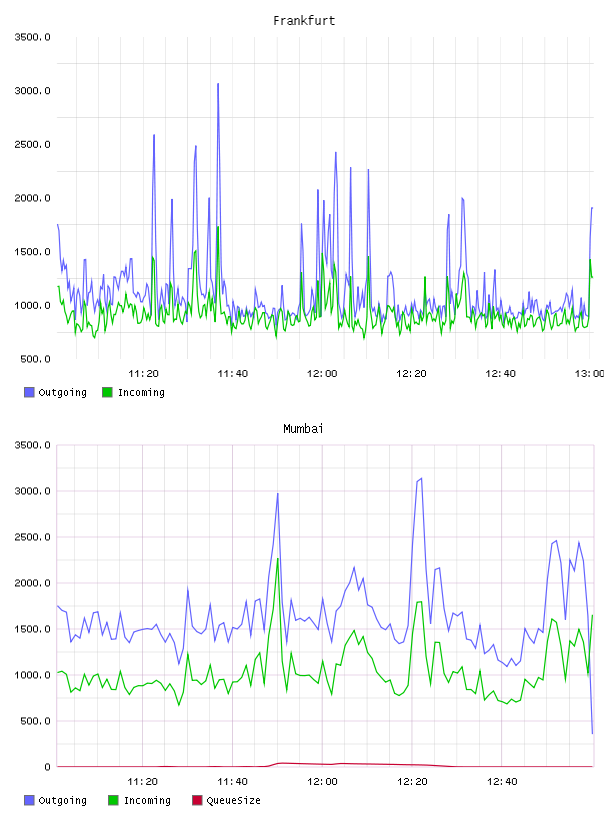Click the 1000.0 value on Mumbai y-axis
The image size is (608, 816).
pyautogui.click(x=32, y=675)
